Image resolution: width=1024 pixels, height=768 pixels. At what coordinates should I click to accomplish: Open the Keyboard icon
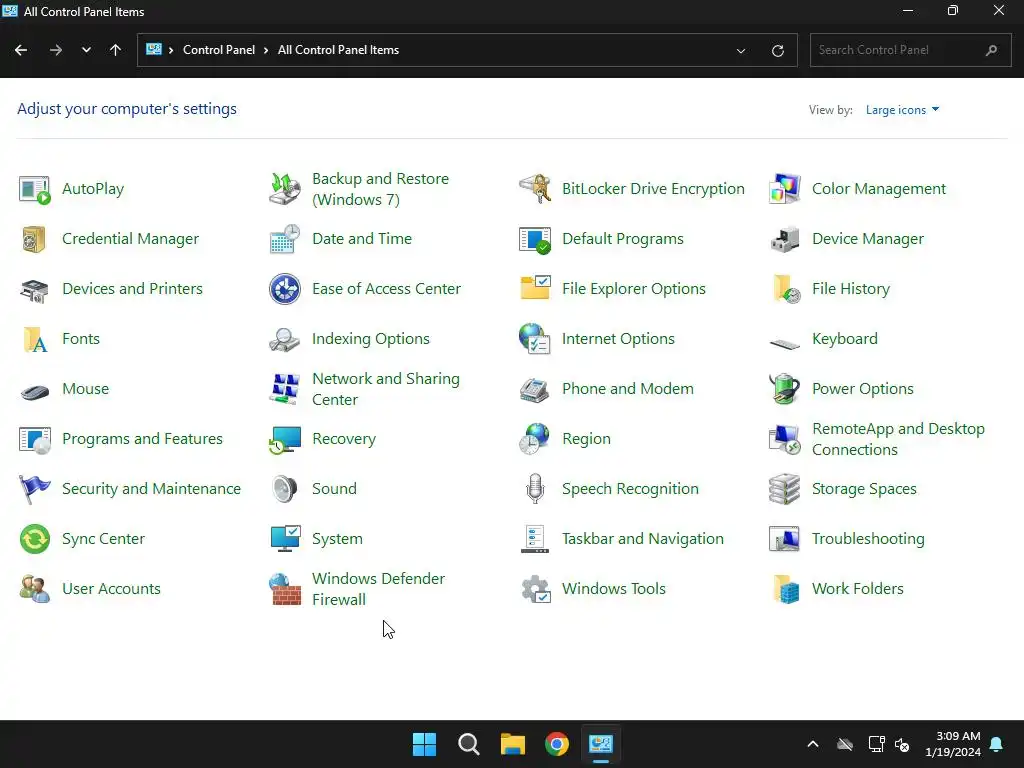pos(785,342)
